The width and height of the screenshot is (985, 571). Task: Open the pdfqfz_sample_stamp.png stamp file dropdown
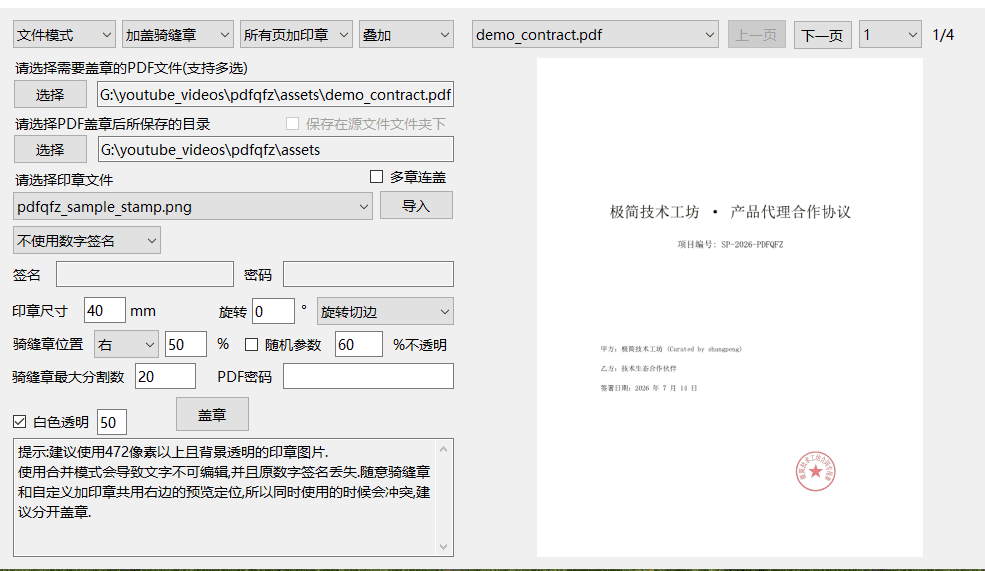coord(193,206)
